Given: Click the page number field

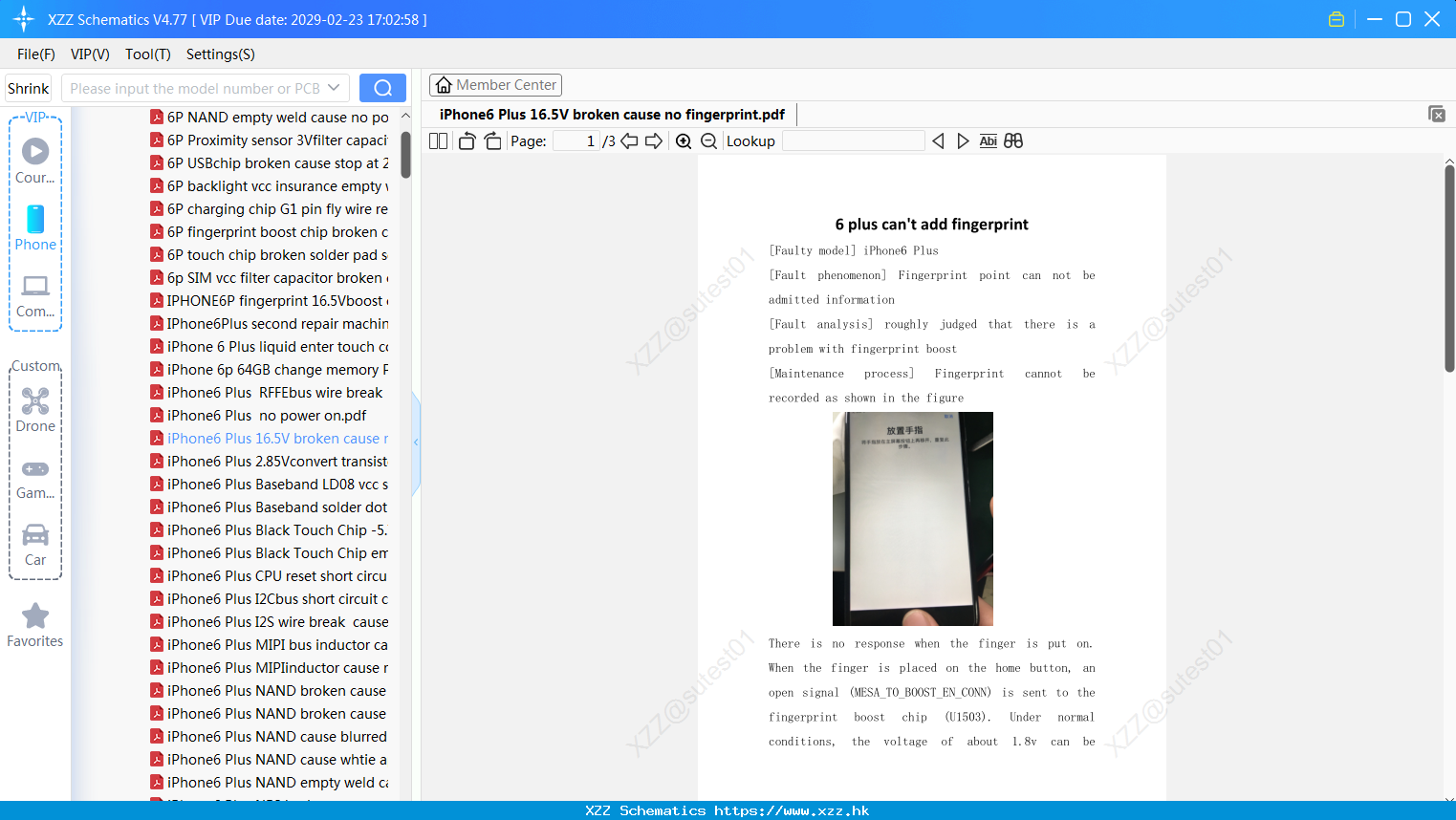Looking at the screenshot, I should click(576, 141).
